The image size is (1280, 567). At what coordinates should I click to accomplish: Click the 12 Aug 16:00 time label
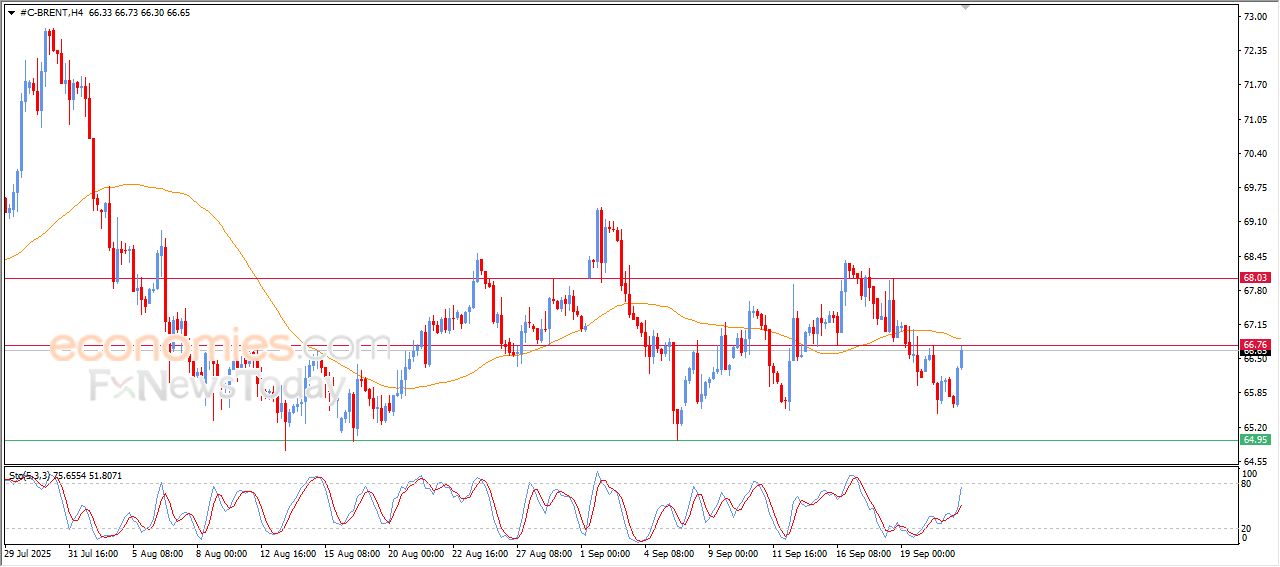[x=287, y=552]
